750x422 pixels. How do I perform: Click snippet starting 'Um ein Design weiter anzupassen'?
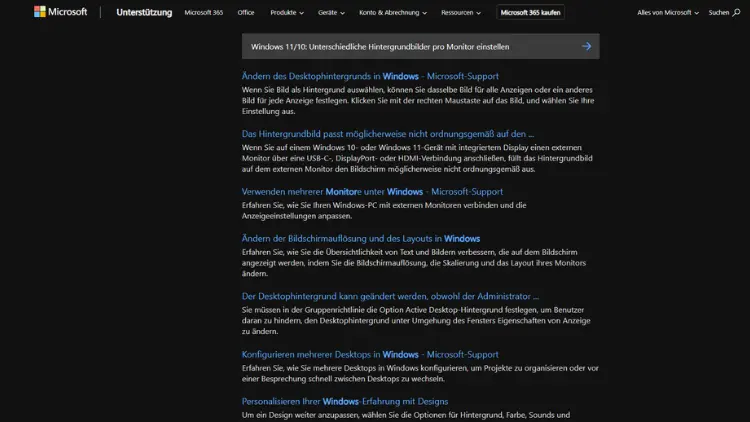[x=406, y=415]
